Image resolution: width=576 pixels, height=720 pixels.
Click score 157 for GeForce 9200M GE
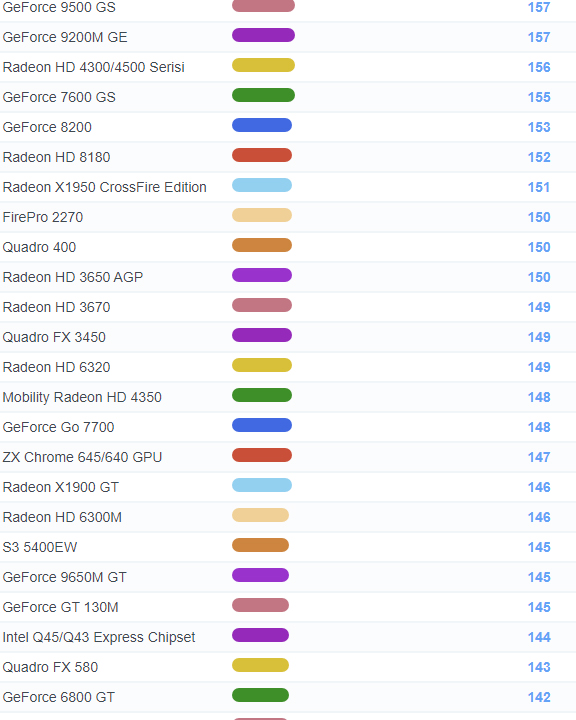pos(539,37)
